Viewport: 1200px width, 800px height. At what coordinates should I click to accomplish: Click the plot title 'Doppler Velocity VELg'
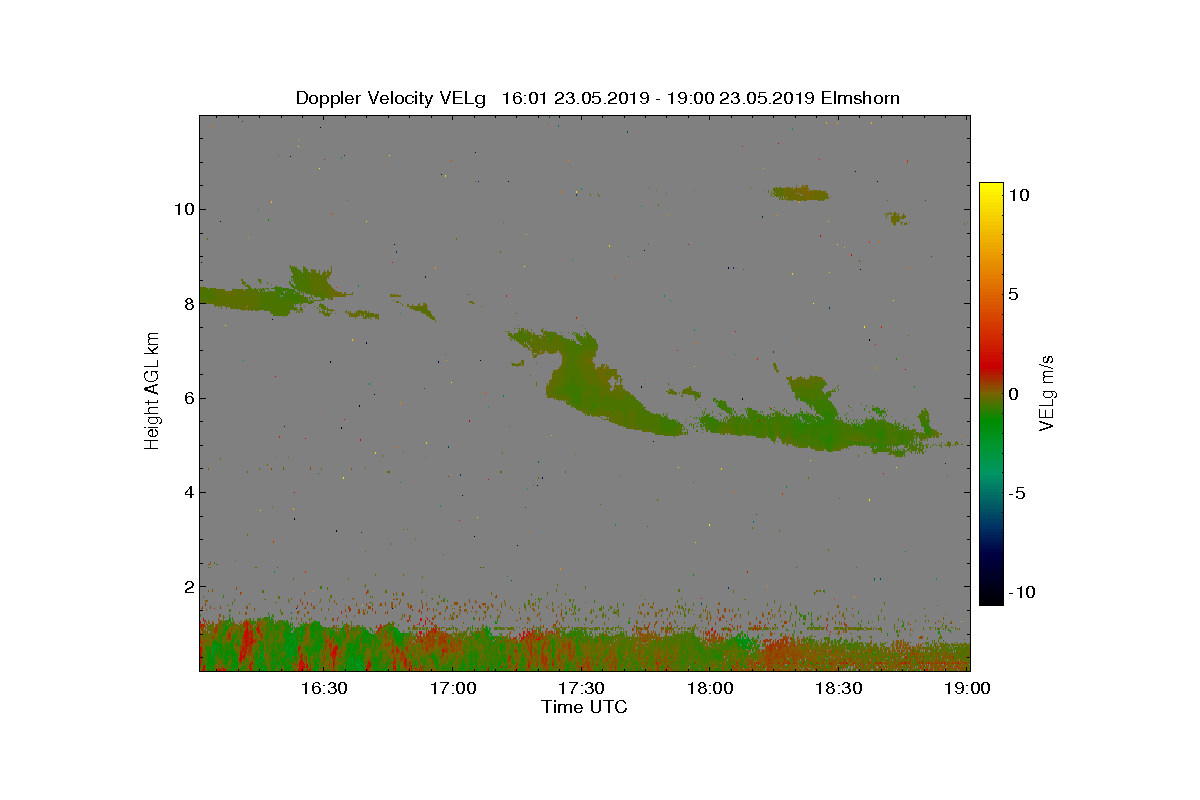[391, 98]
